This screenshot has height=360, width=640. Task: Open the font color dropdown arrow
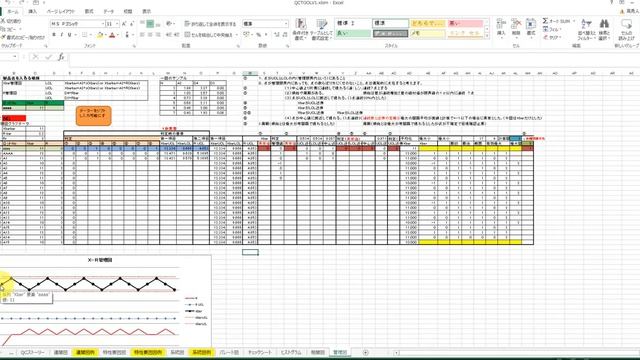pos(118,36)
